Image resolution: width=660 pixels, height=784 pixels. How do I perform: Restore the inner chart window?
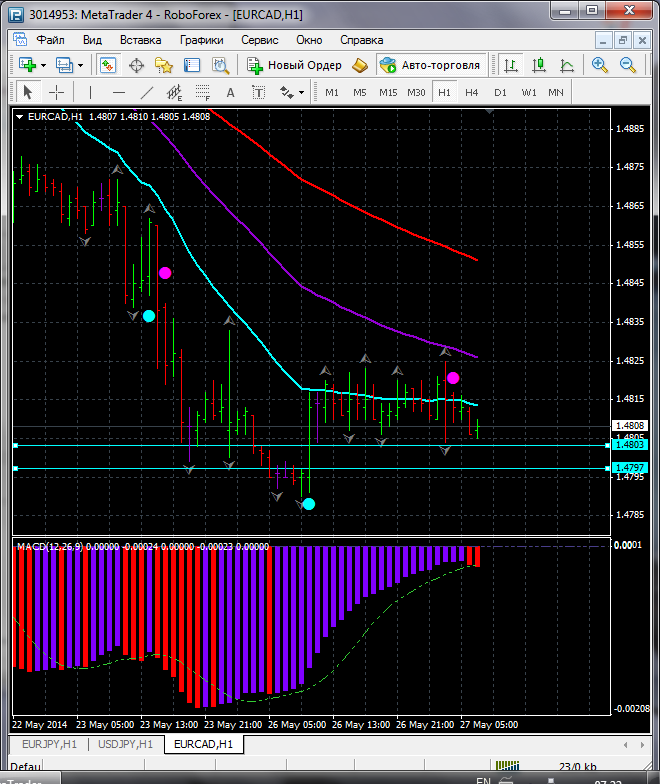coord(622,40)
